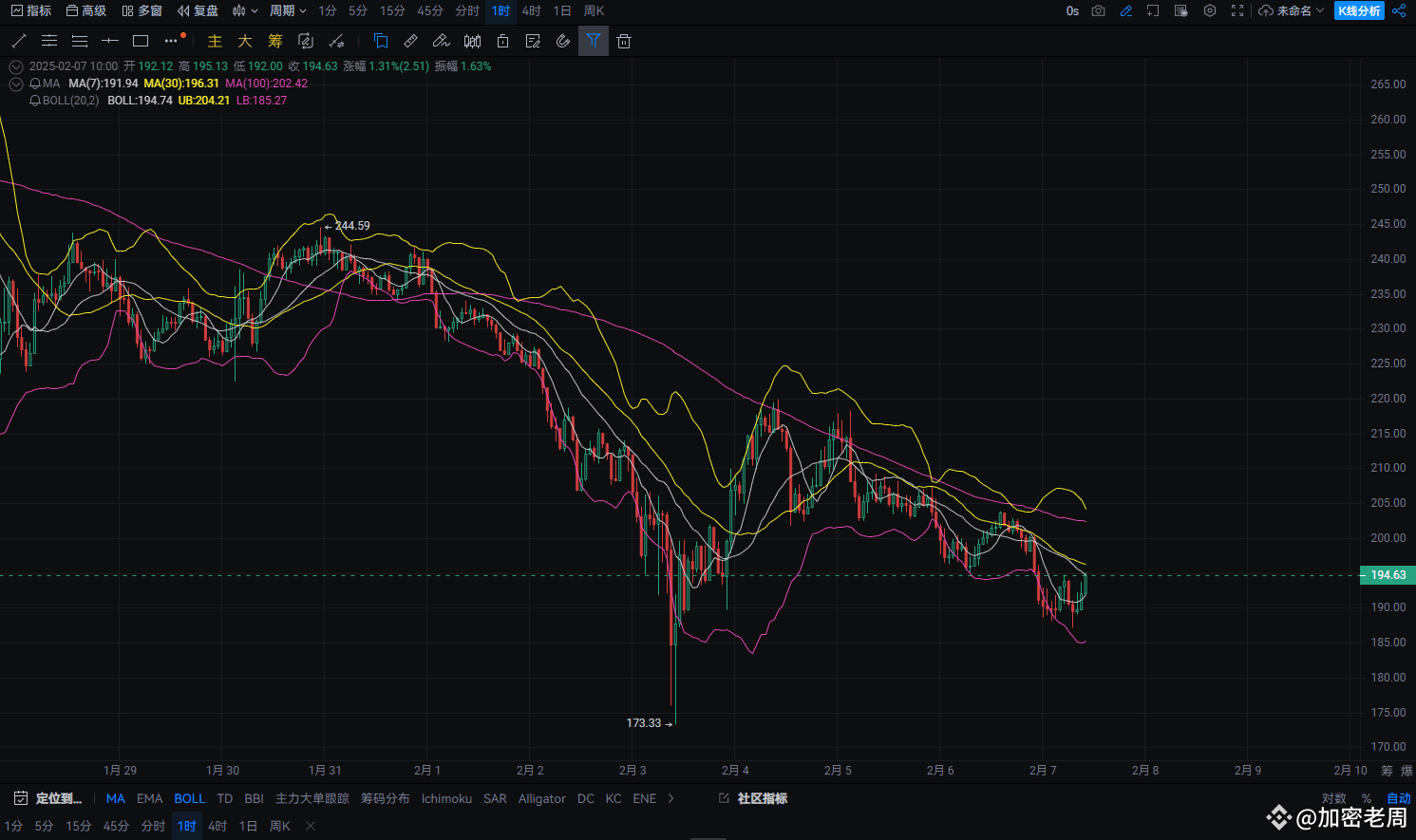The image size is (1416, 840).
Task: Toggle percent scale mode
Action: pos(1367,798)
